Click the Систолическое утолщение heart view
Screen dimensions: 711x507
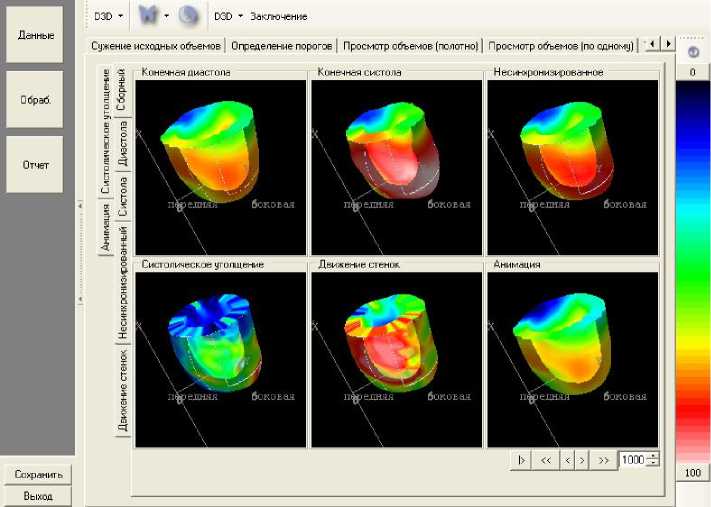(x=220, y=360)
